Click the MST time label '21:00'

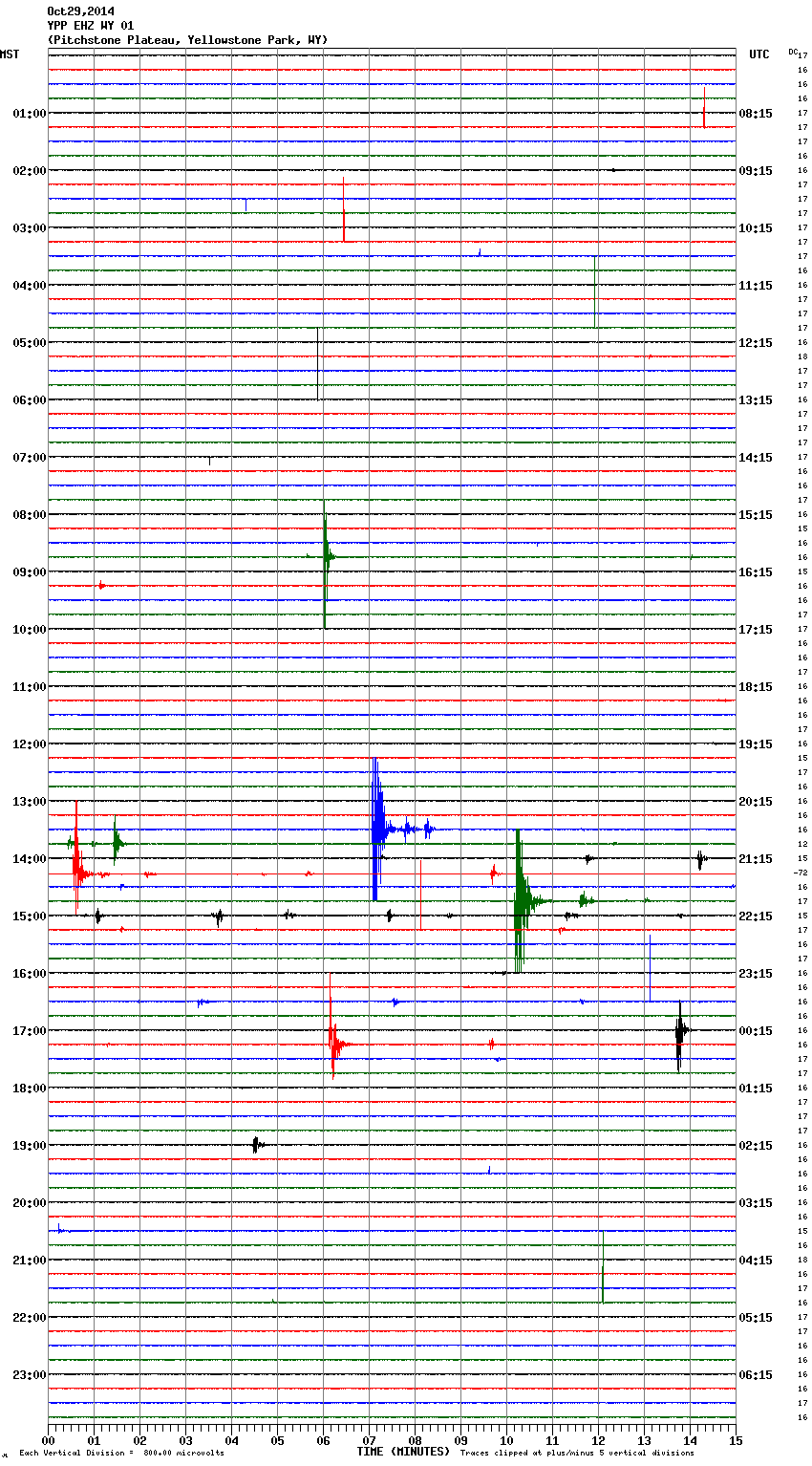(30, 1261)
